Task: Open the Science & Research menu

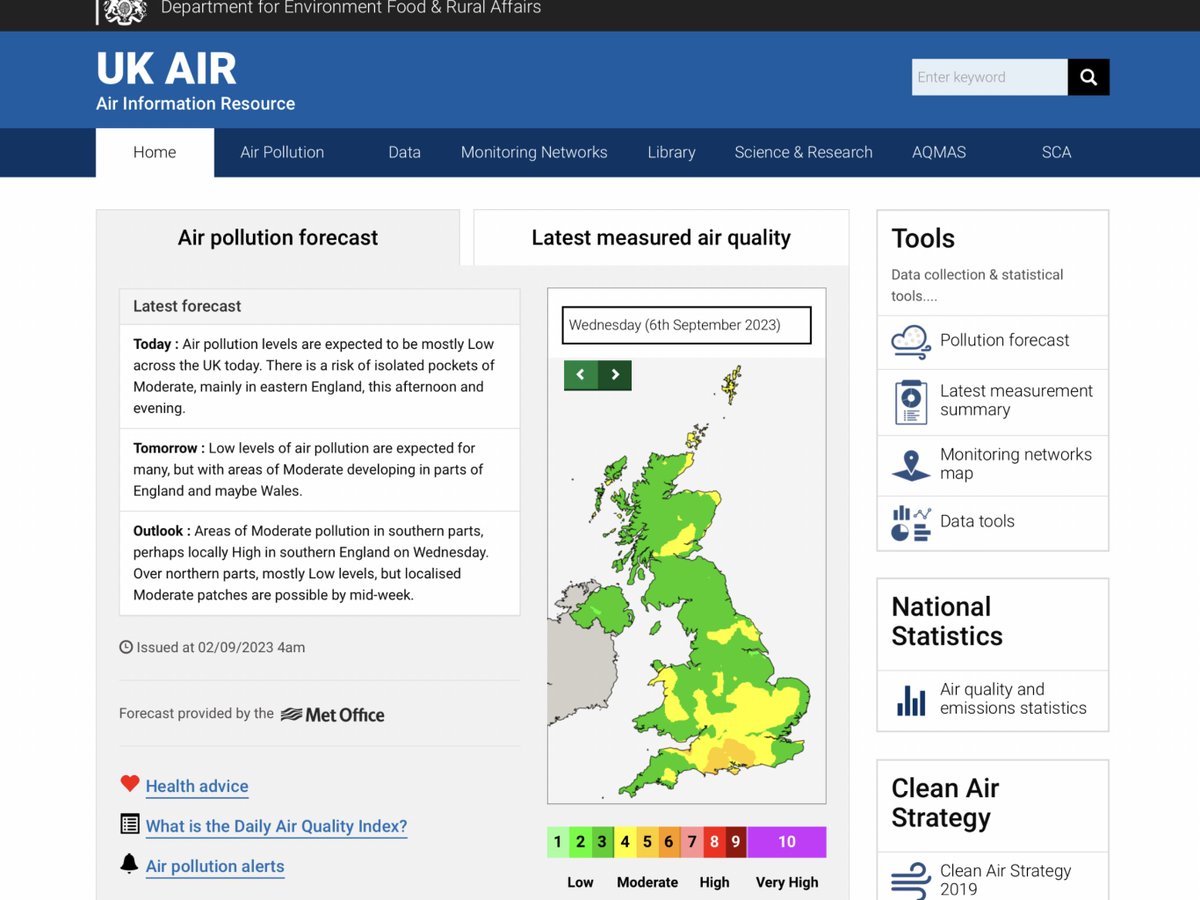Action: pyautogui.click(x=803, y=152)
